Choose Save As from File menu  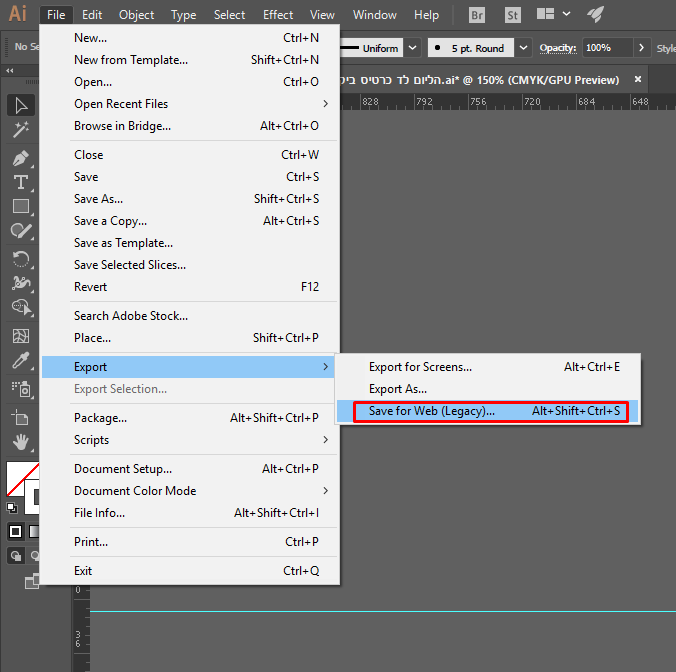(x=189, y=199)
